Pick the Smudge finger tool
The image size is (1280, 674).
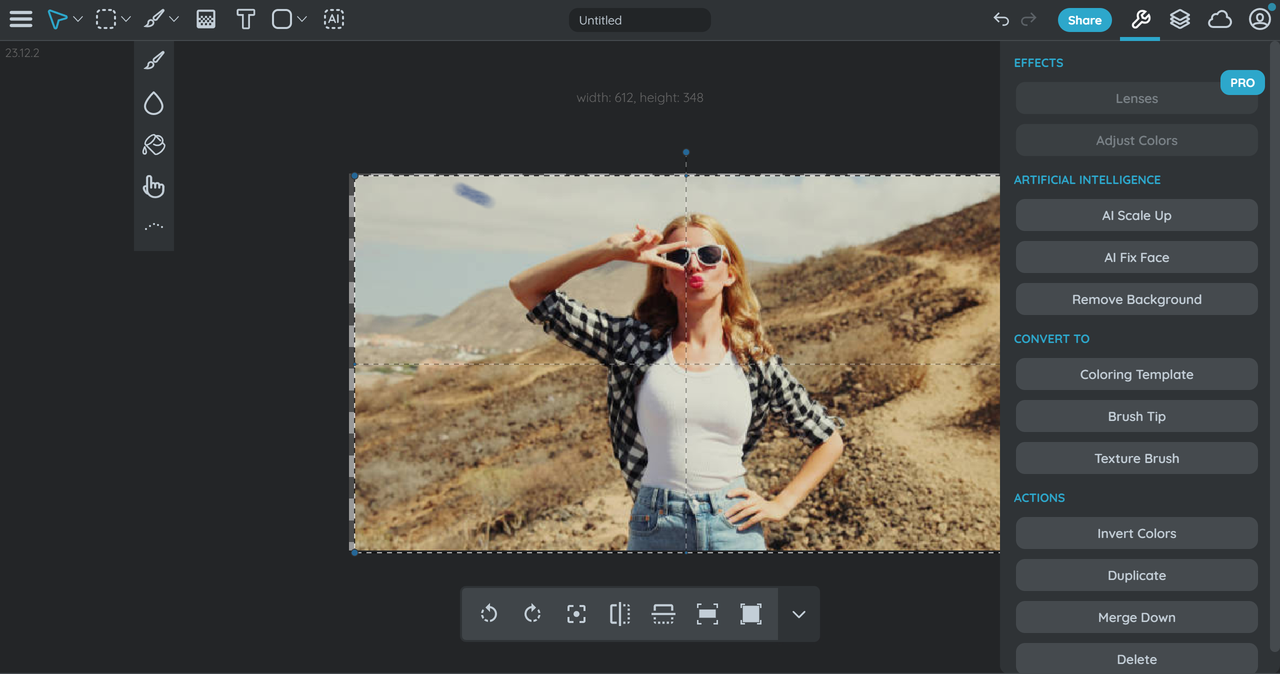[153, 187]
